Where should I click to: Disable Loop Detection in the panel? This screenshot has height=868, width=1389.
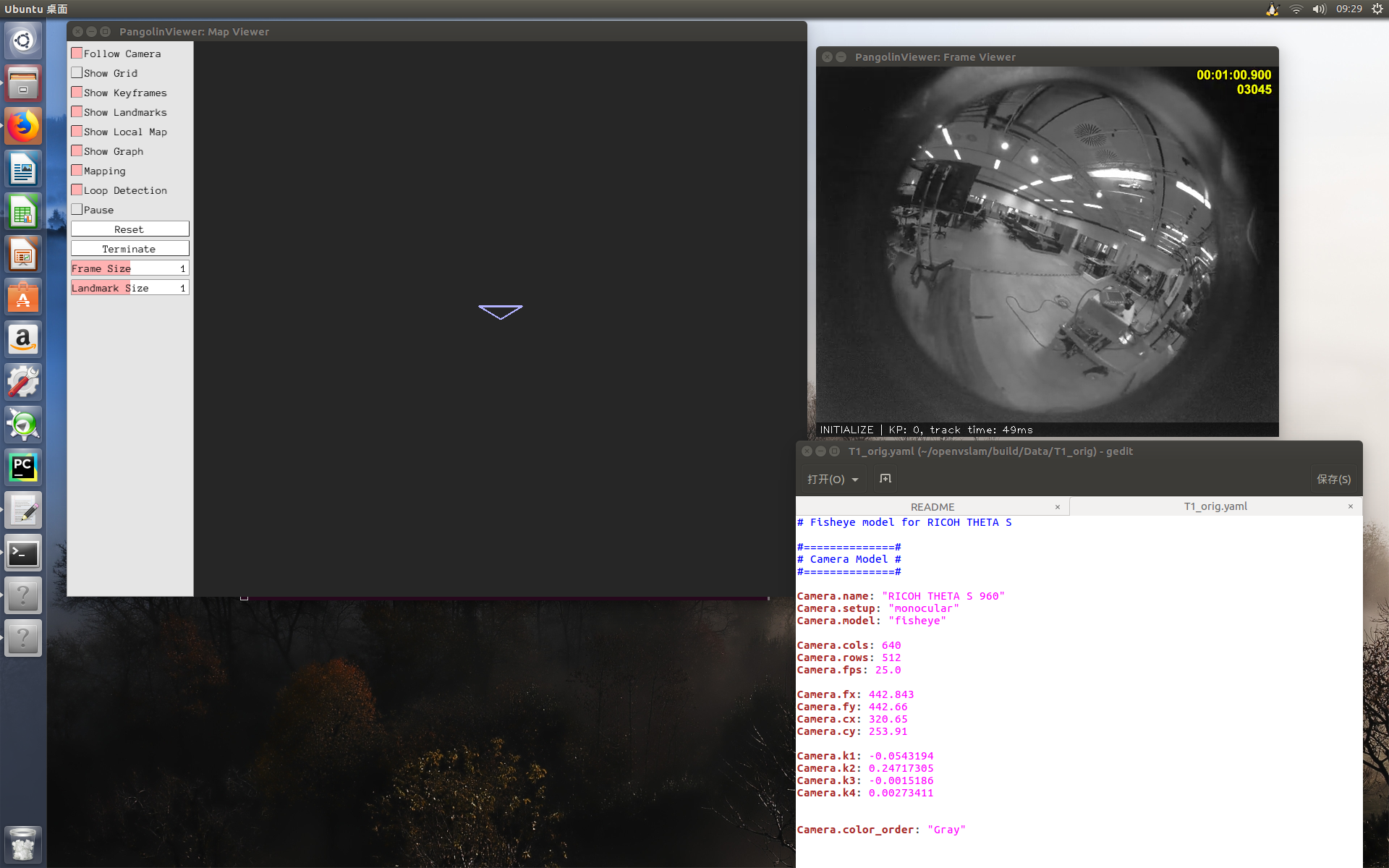77,190
